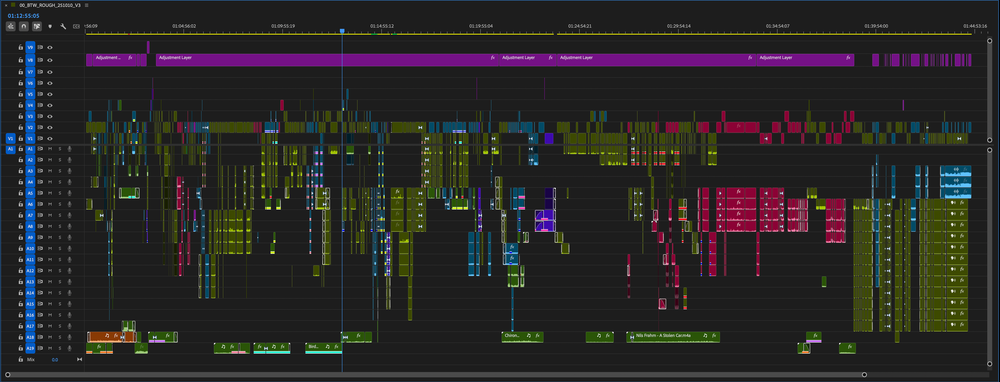The image size is (1000, 382).
Task: Toggle the insert sequences as nests button
Action: [x=11, y=27]
